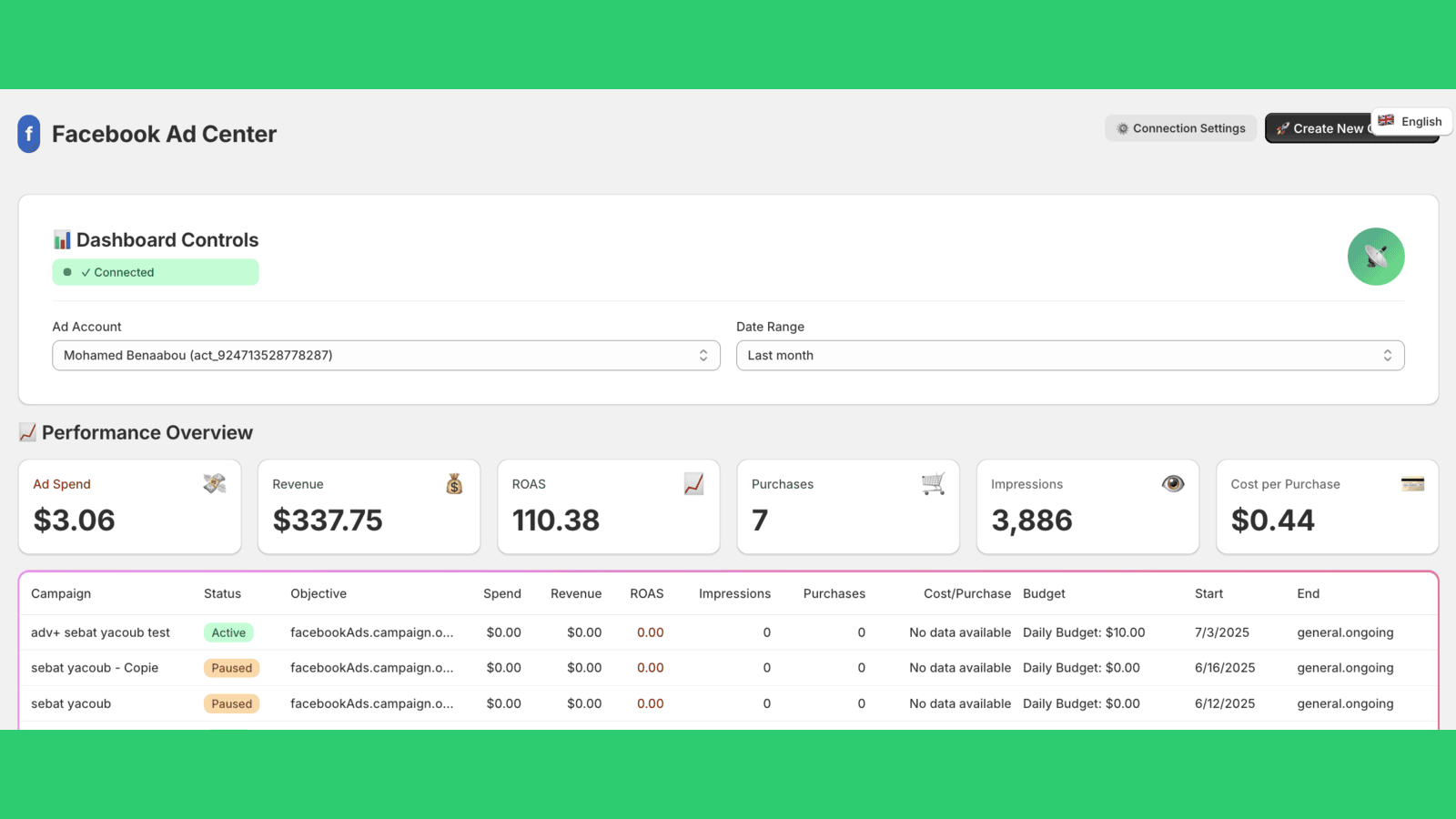The width and height of the screenshot is (1456, 819).
Task: Click the Status column header
Action: [222, 593]
